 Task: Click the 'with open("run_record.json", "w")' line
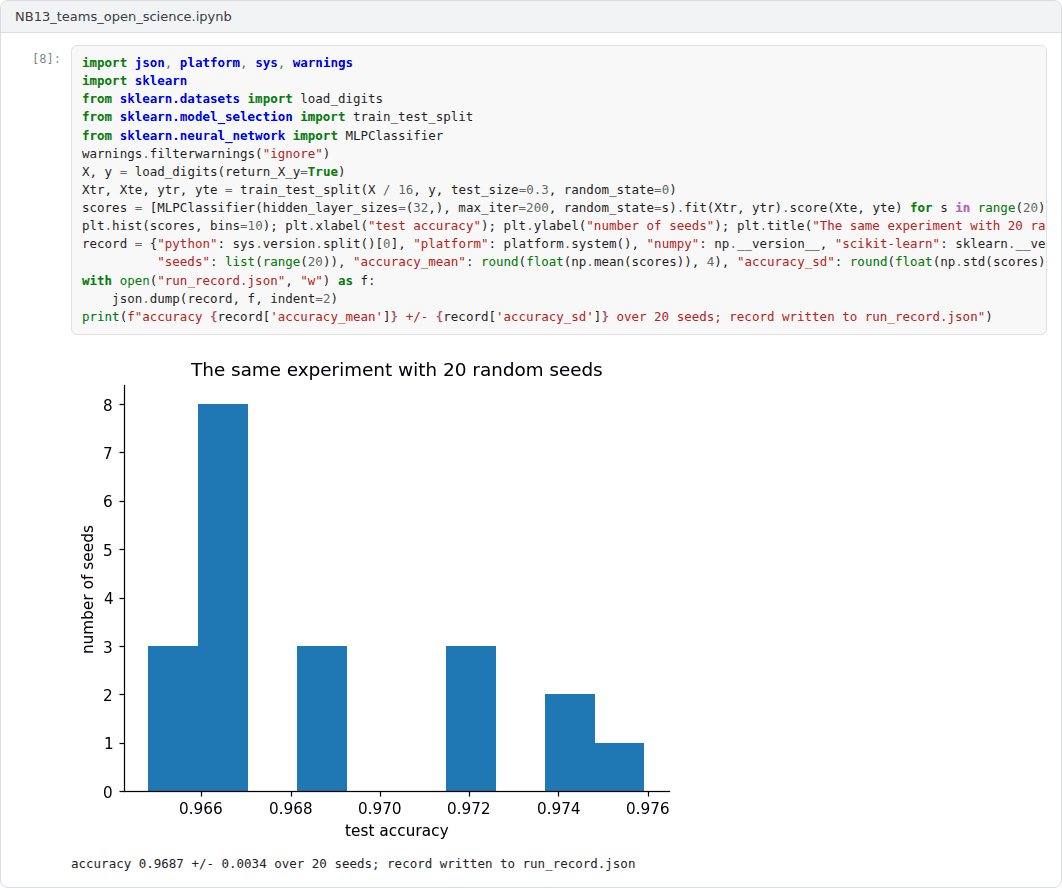point(228,280)
